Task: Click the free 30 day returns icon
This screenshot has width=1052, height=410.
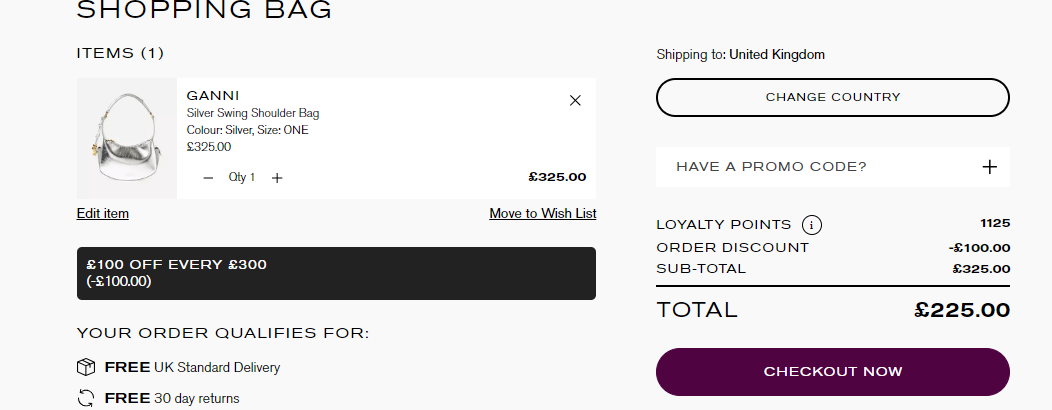Action: [86, 399]
